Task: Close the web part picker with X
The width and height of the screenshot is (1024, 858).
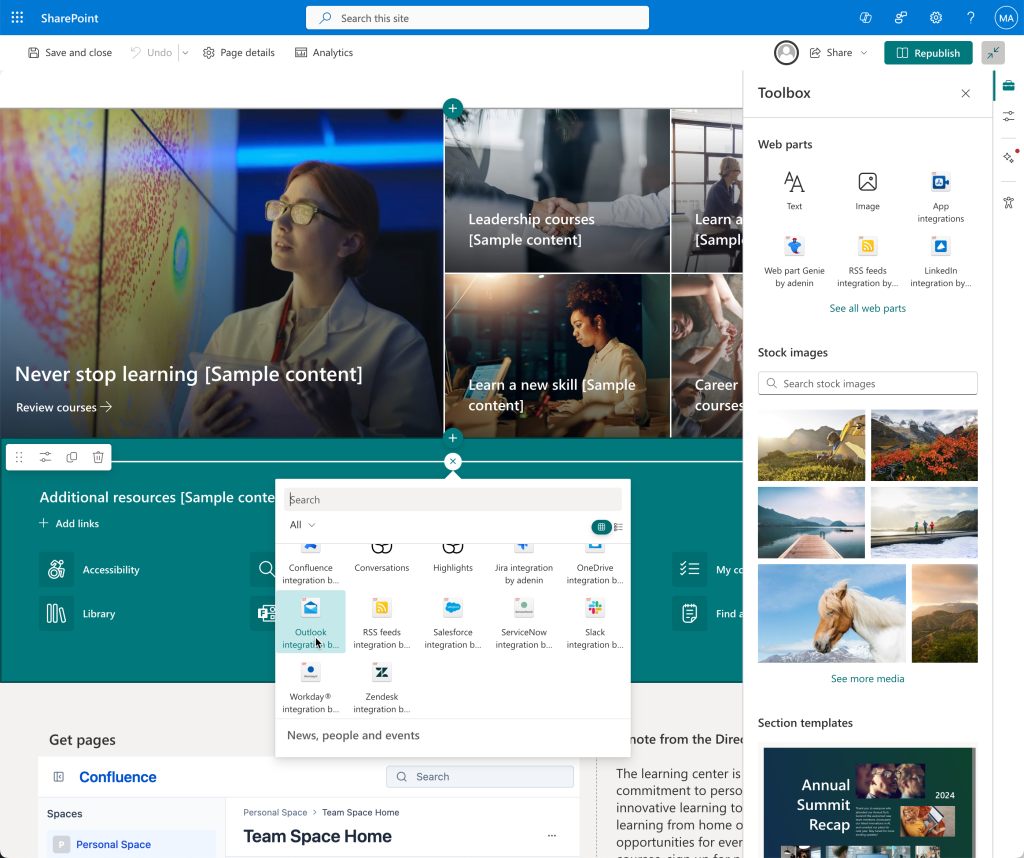Action: (453, 462)
